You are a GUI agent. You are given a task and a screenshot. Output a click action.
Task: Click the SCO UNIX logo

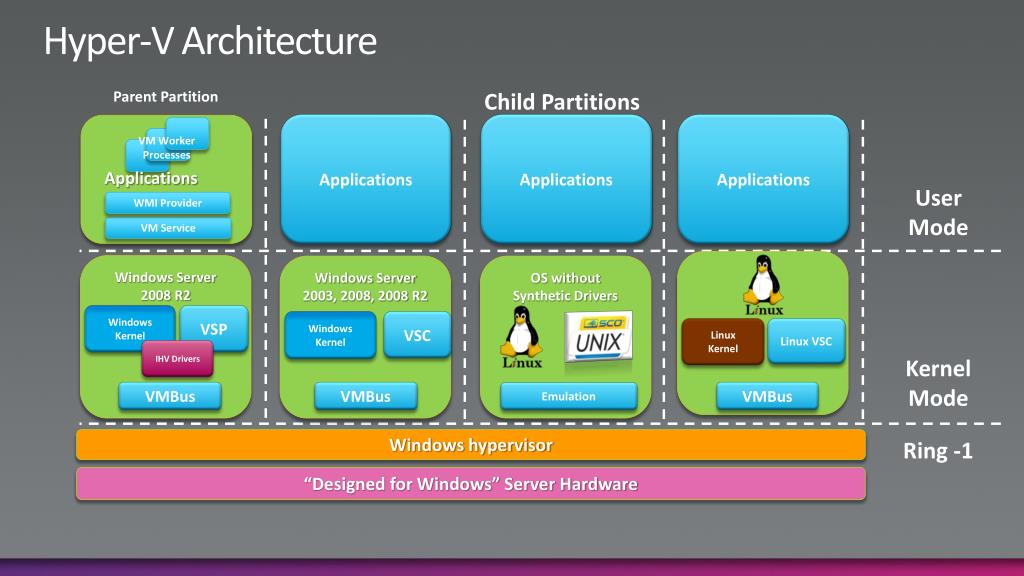(x=599, y=337)
